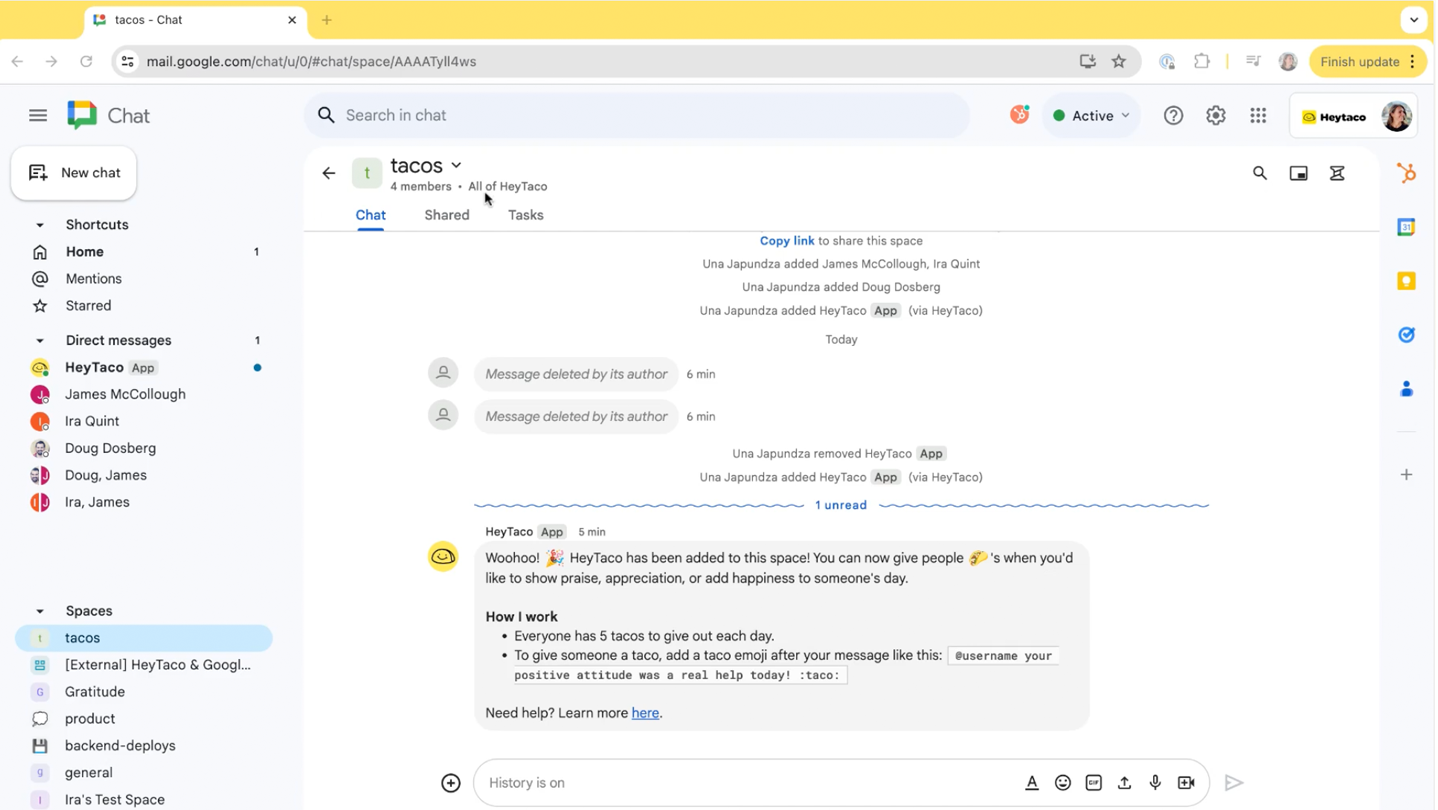This screenshot has height=810, width=1438.
Task: Click the New chat button
Action: (74, 173)
